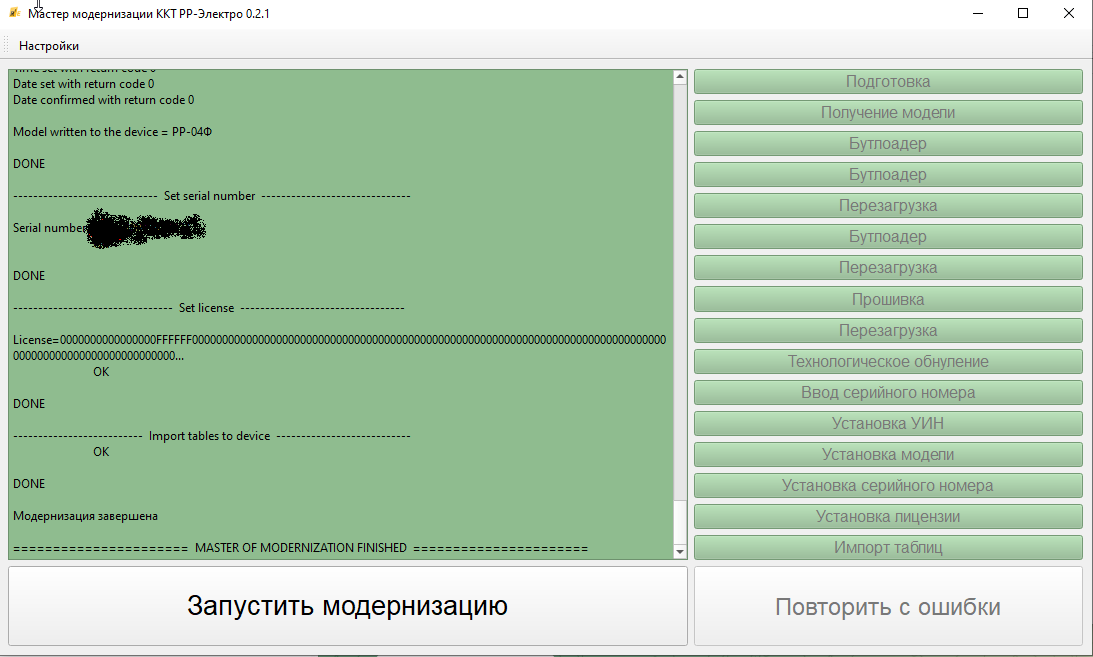Click the Установка лицензии step

coord(888,517)
